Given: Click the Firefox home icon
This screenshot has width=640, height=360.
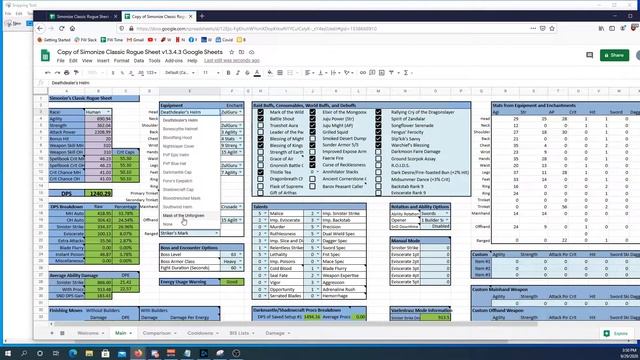Looking at the screenshot, I should click(72, 29).
